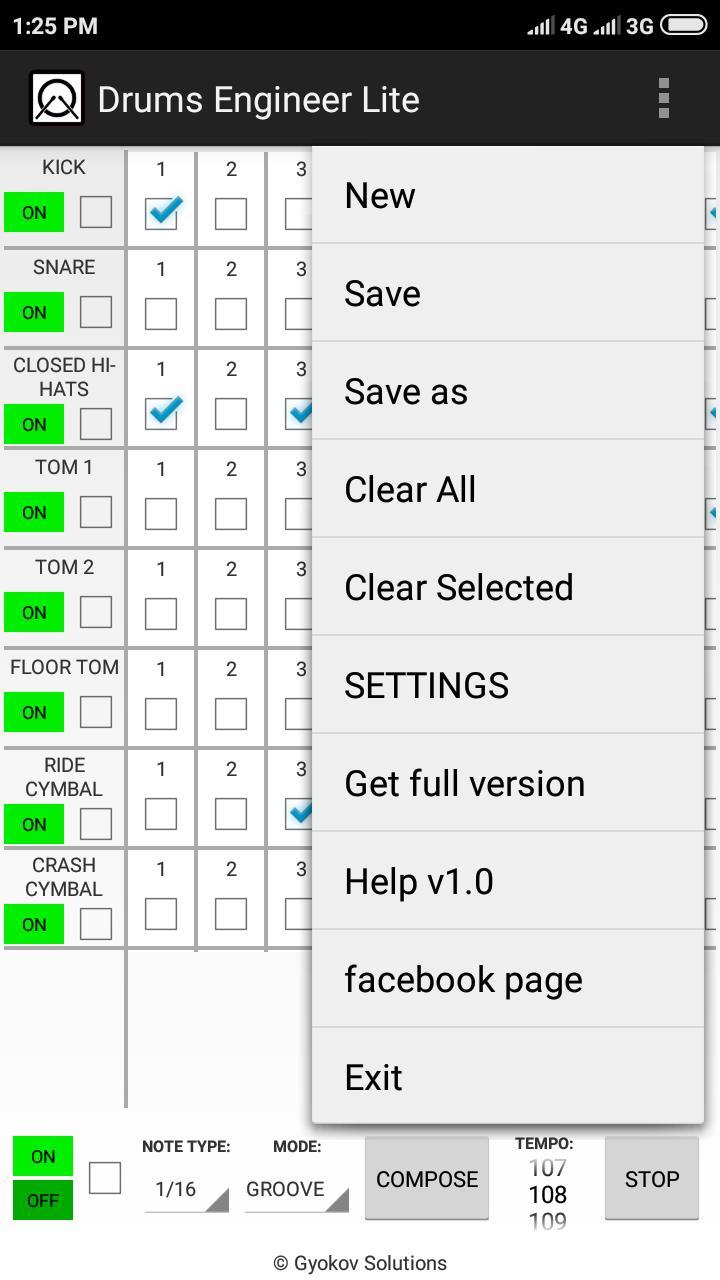Image resolution: width=720 pixels, height=1280 pixels.
Task: Open the NOTE TYPE 1/16 dropdown
Action: pyautogui.click(x=185, y=1189)
